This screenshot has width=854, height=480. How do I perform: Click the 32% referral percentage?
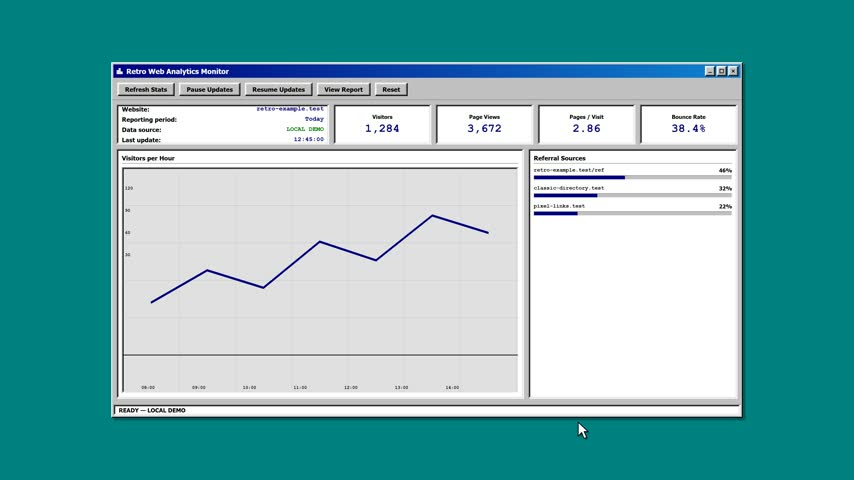pyautogui.click(x=725, y=189)
